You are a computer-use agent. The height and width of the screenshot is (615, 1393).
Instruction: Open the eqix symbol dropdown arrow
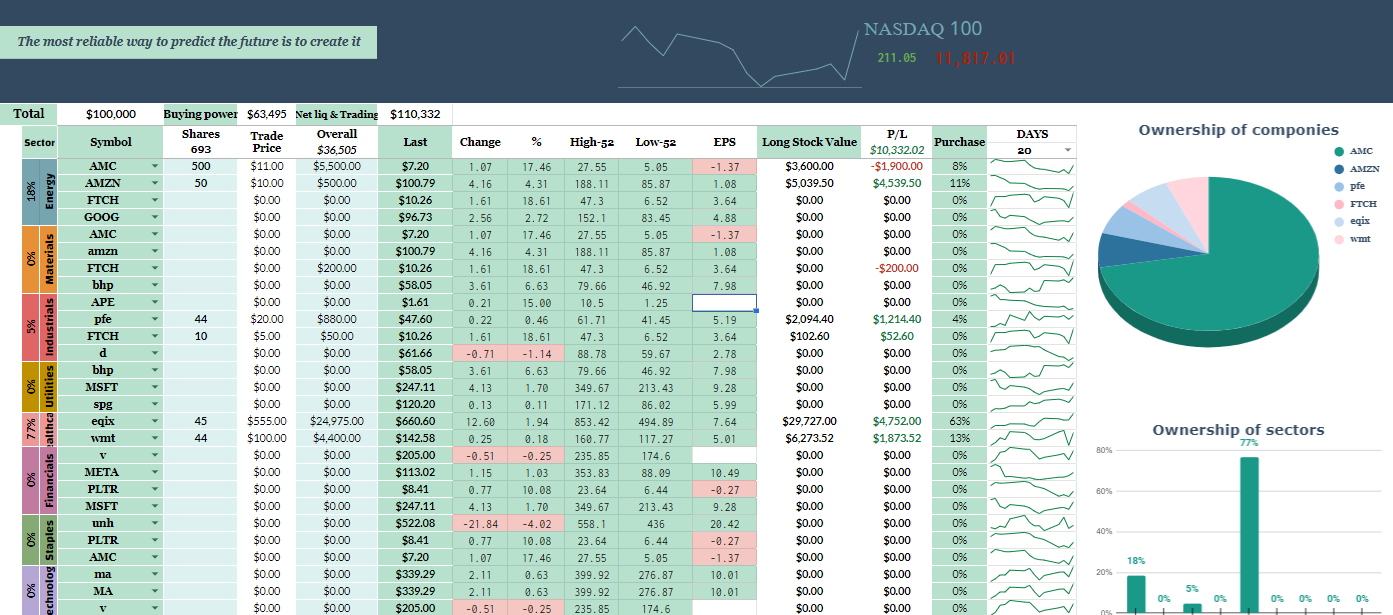tap(154, 421)
